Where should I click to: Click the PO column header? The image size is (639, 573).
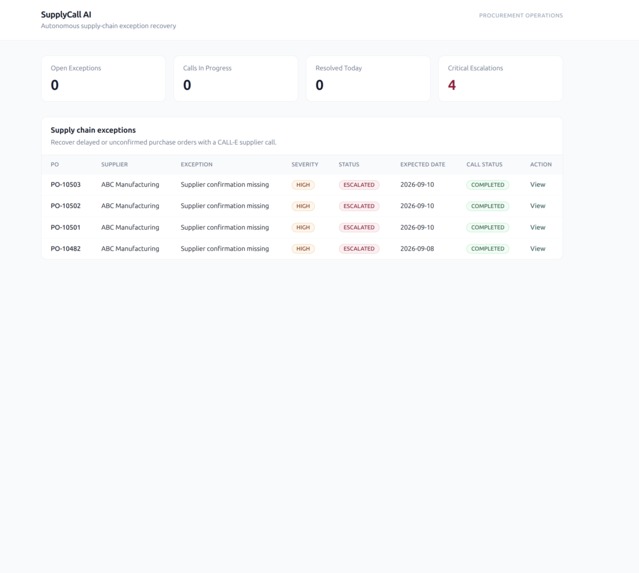[x=55, y=164]
